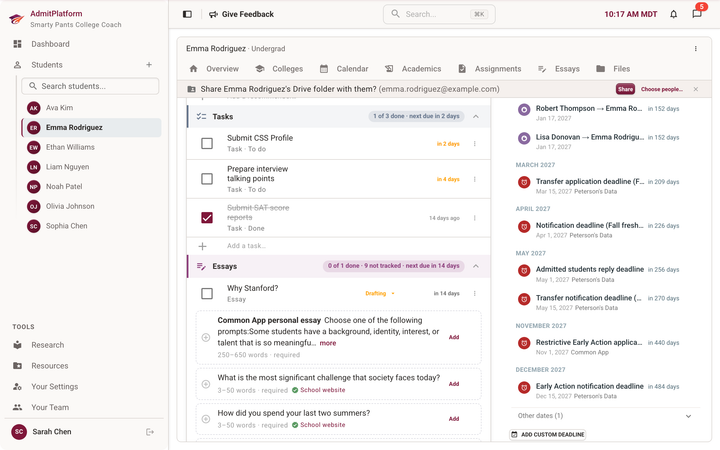
Task: Click the Your Team people icon
Action: pyautogui.click(x=17, y=407)
